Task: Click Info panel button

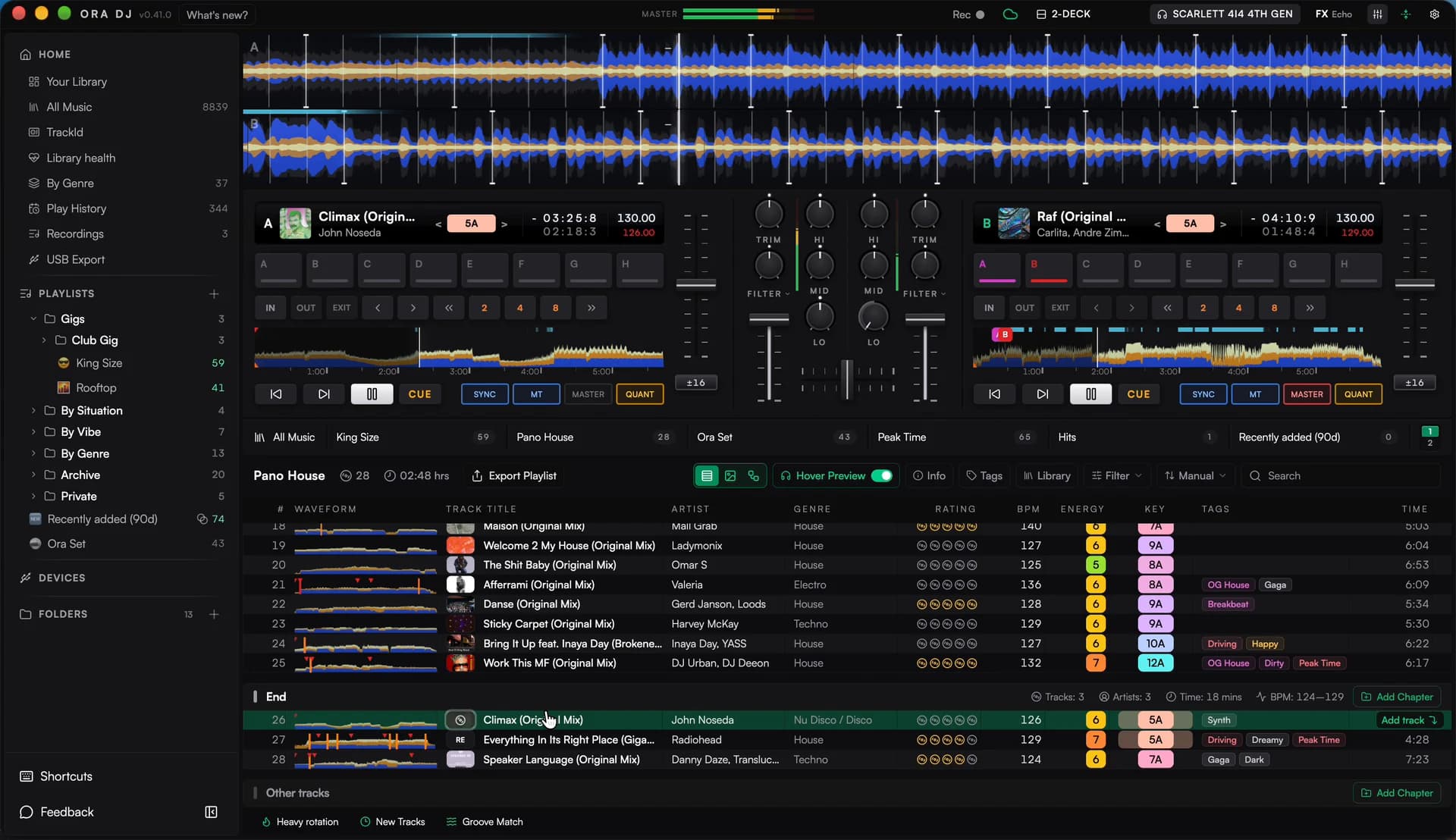Action: 929,476
